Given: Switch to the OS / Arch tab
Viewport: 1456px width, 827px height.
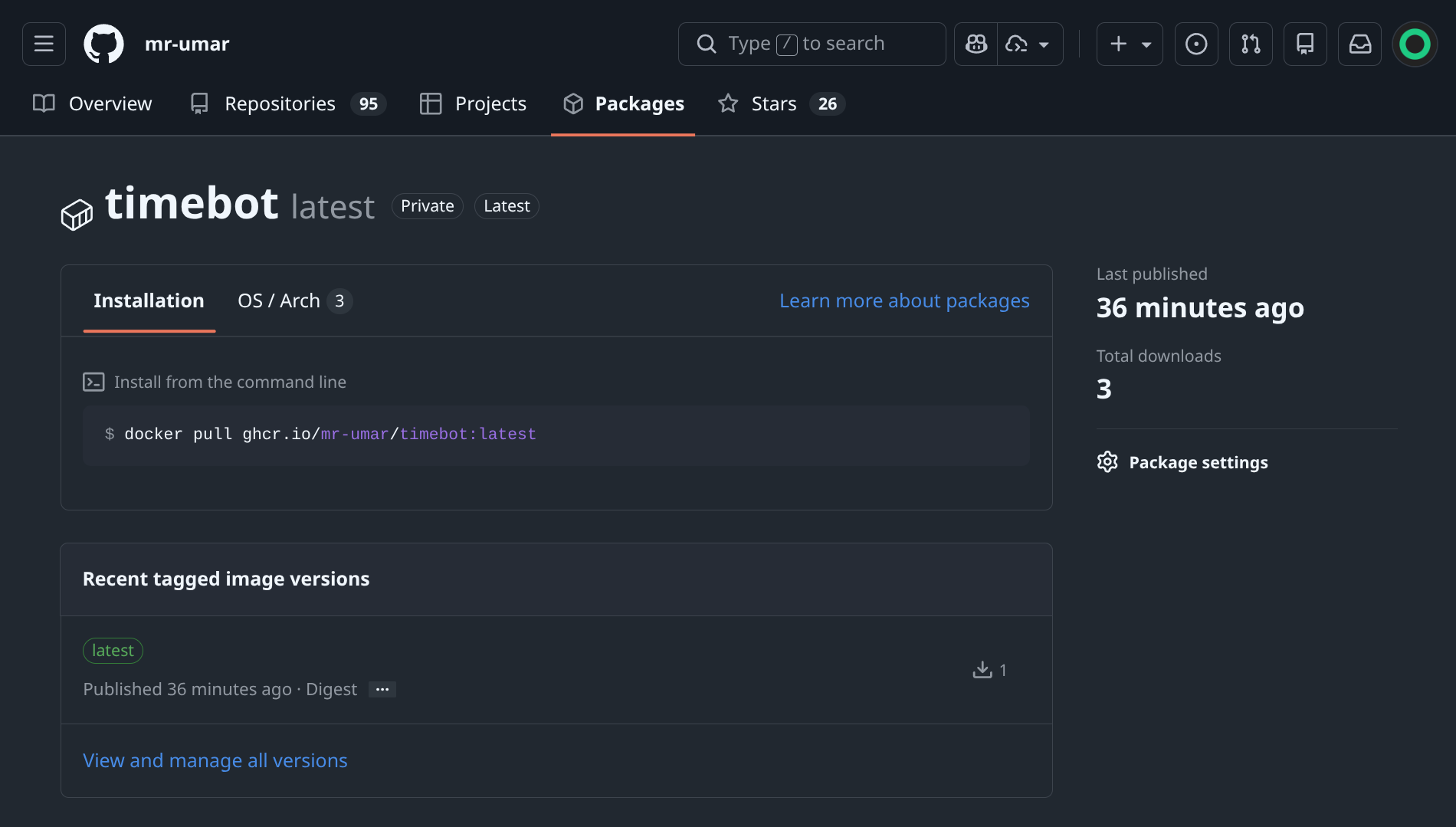Looking at the screenshot, I should (294, 300).
